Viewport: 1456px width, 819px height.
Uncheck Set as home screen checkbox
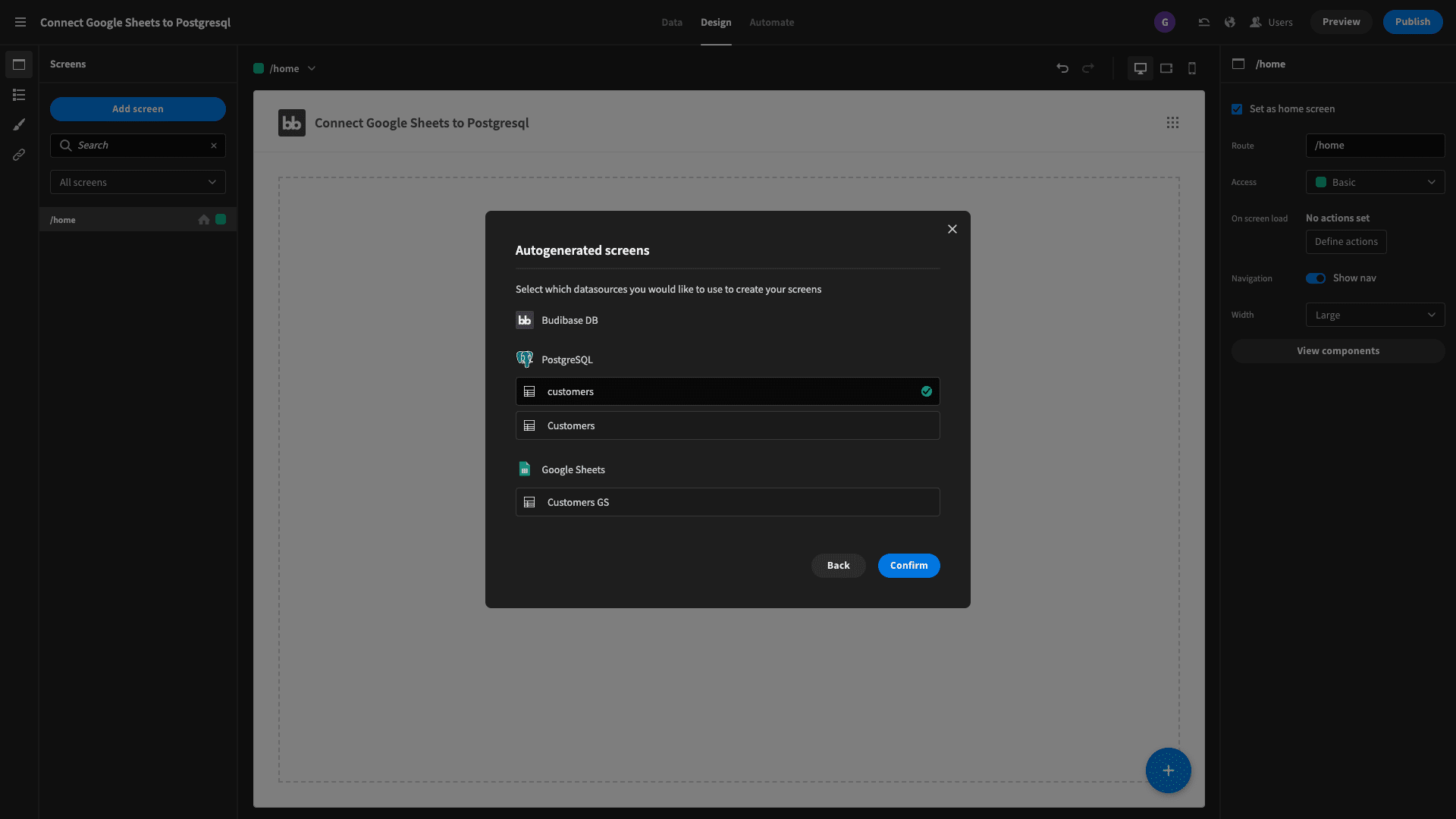click(1237, 109)
